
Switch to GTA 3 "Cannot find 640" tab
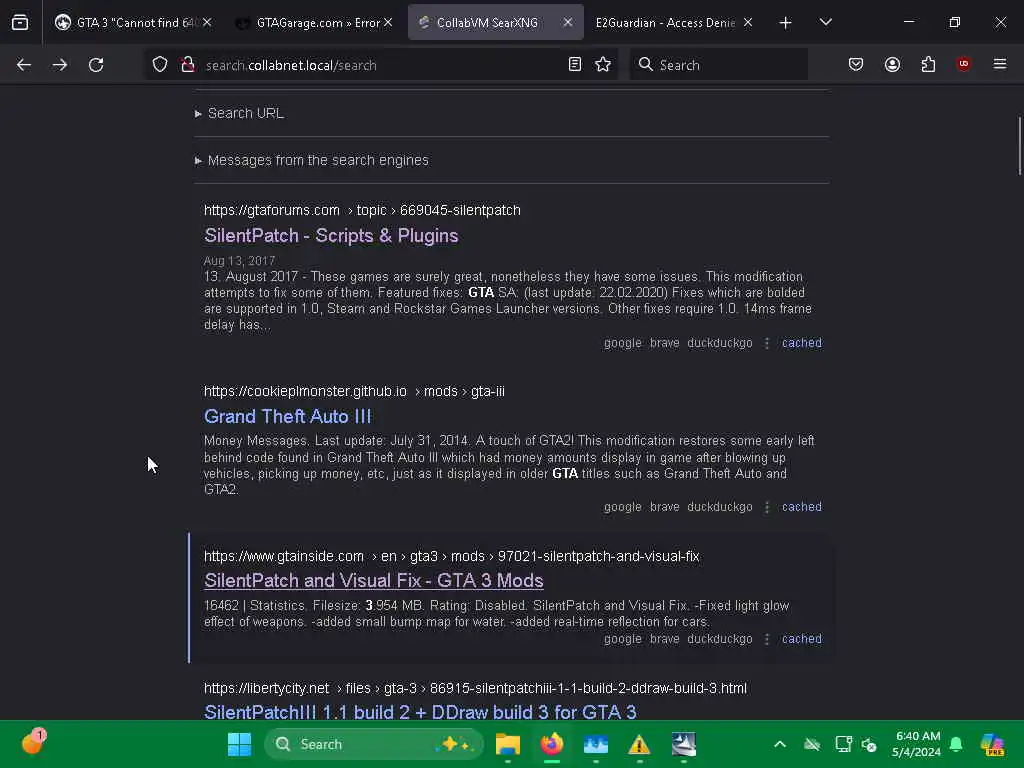pyautogui.click(x=133, y=23)
